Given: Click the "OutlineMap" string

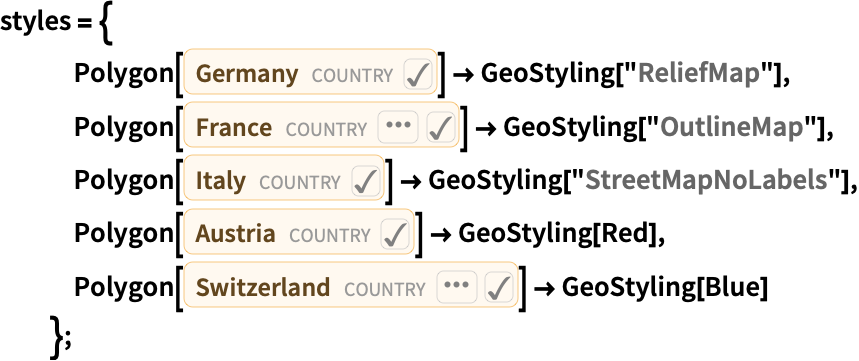Looking at the screenshot, I should coord(737,128).
